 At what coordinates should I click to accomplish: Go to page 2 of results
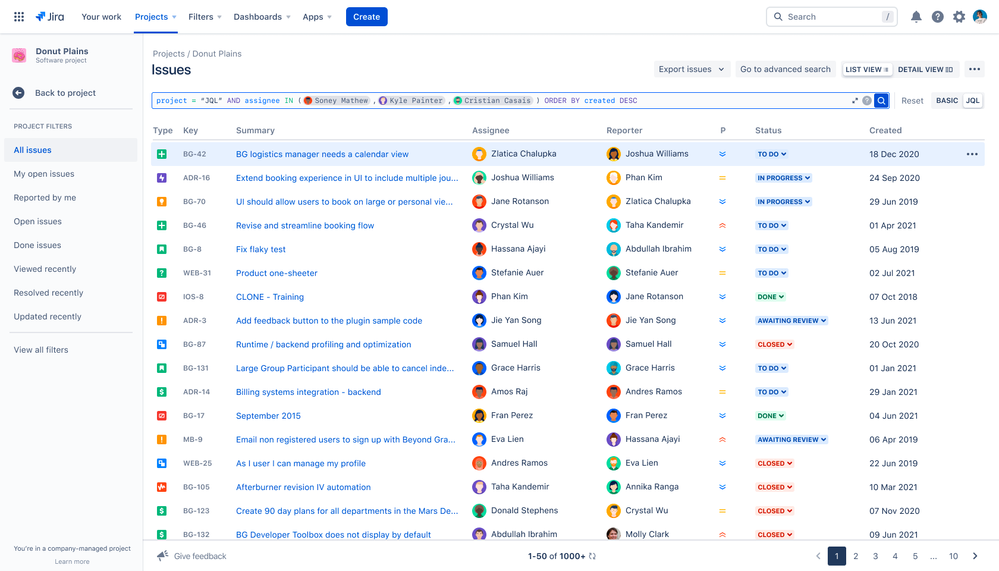856,556
